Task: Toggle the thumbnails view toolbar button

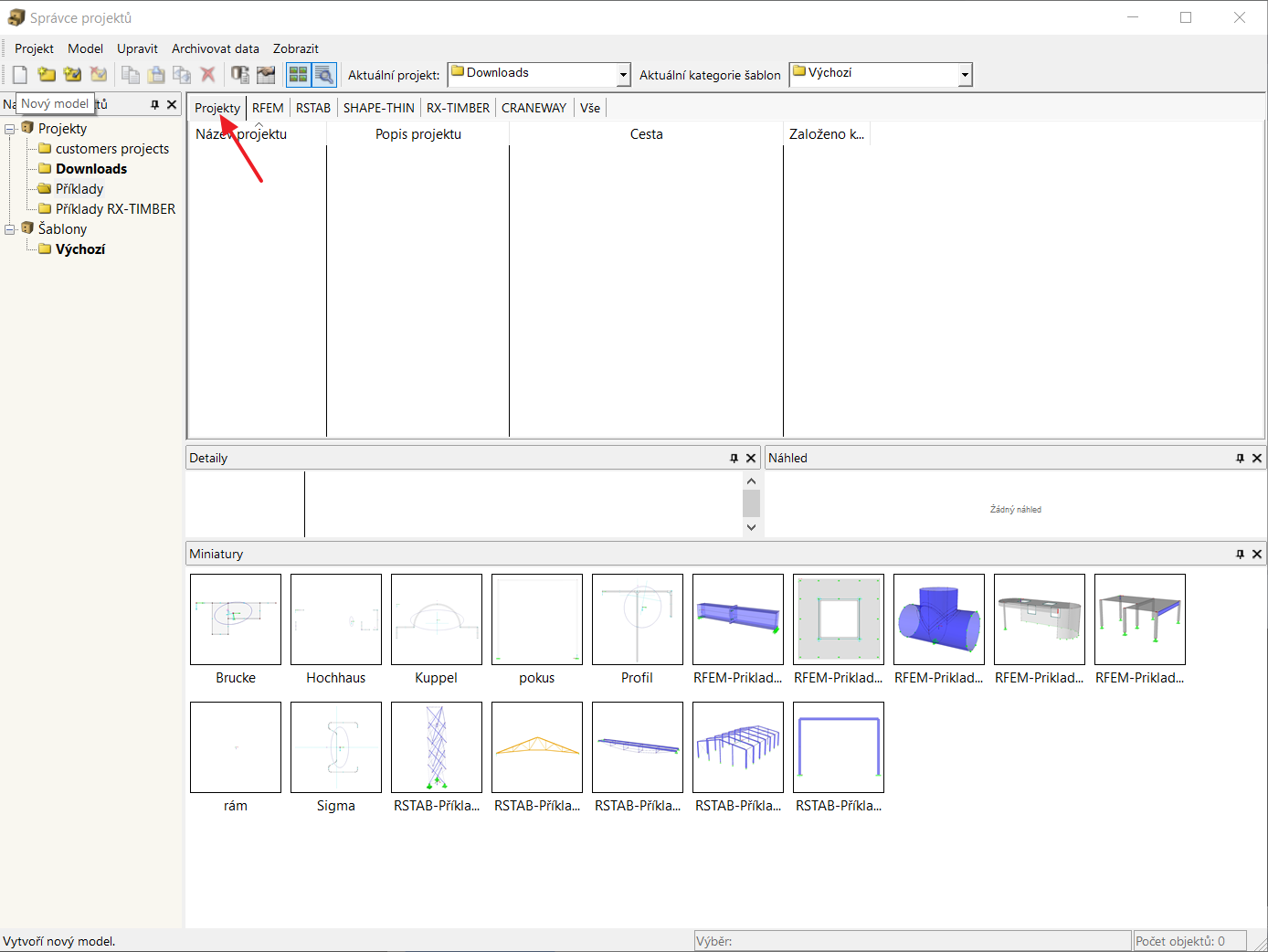Action: [x=299, y=75]
